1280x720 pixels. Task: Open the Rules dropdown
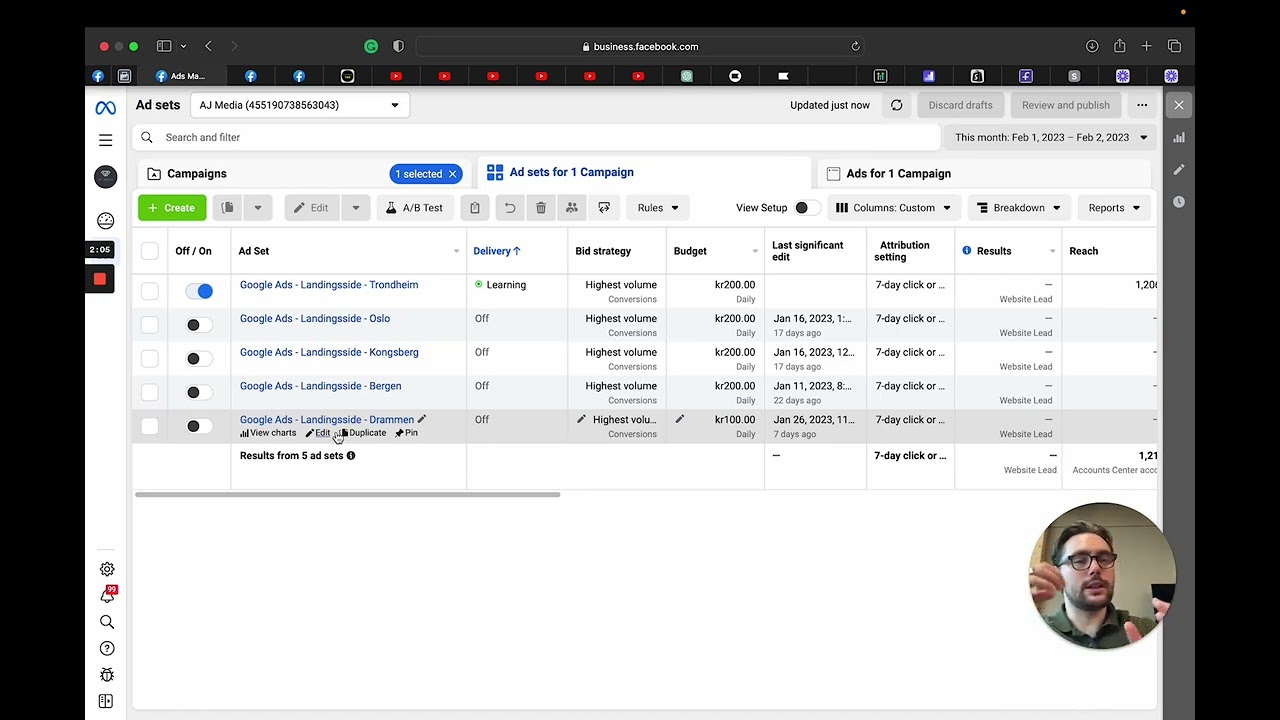pyautogui.click(x=658, y=208)
